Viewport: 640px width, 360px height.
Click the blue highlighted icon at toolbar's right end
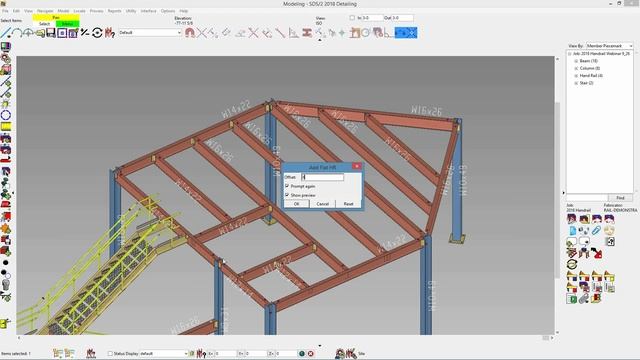pyautogui.click(x=406, y=33)
